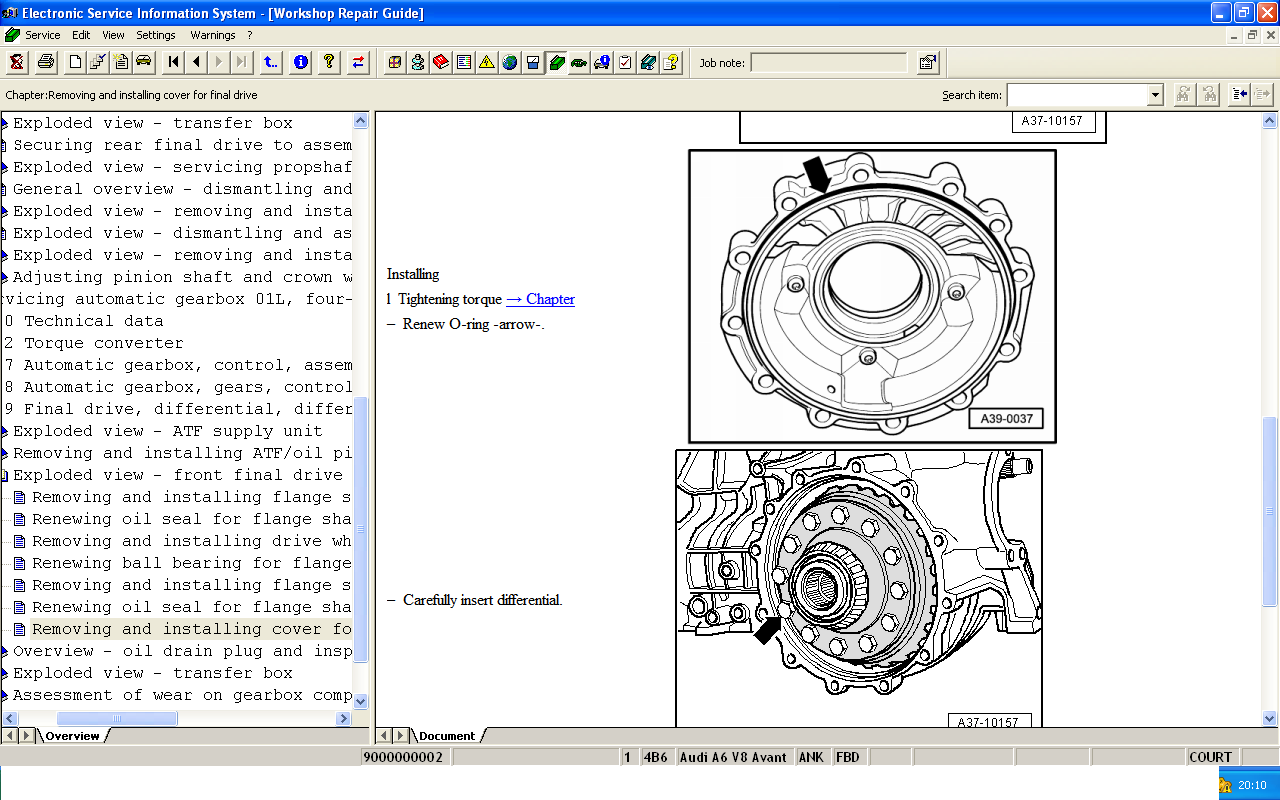Click the Job note text field

(828, 63)
